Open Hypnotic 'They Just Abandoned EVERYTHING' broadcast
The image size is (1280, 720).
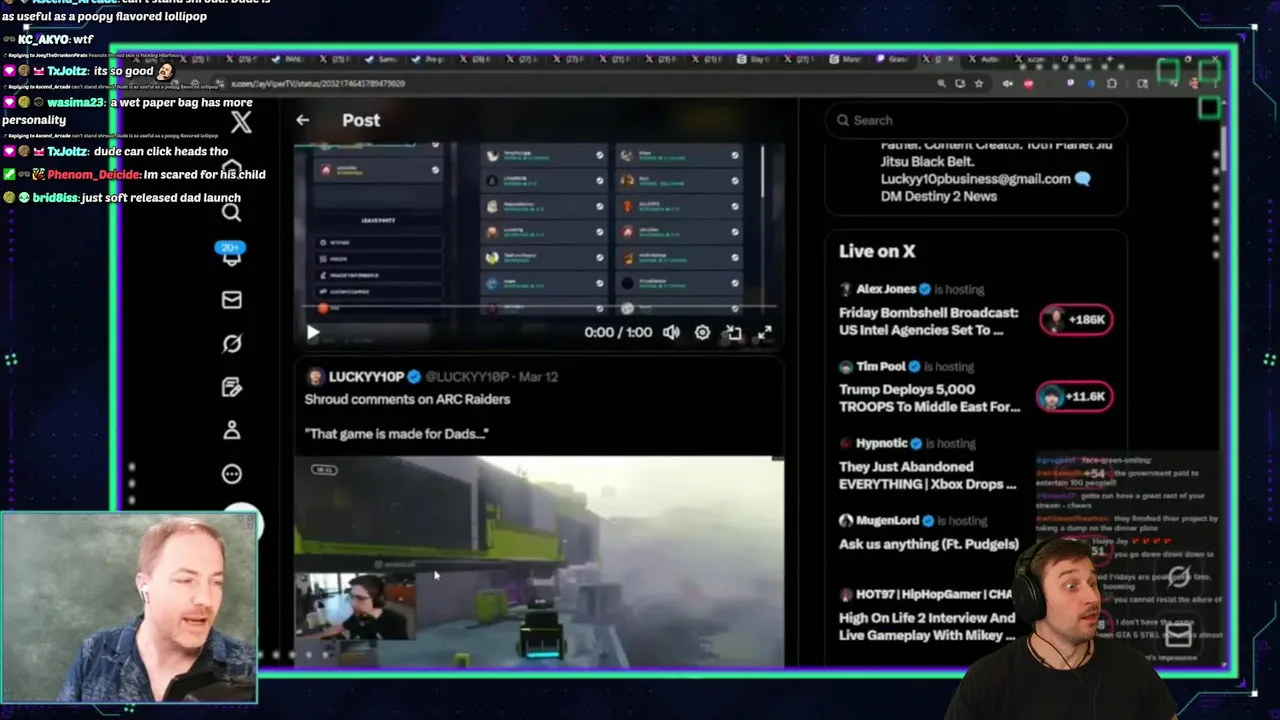coord(928,465)
